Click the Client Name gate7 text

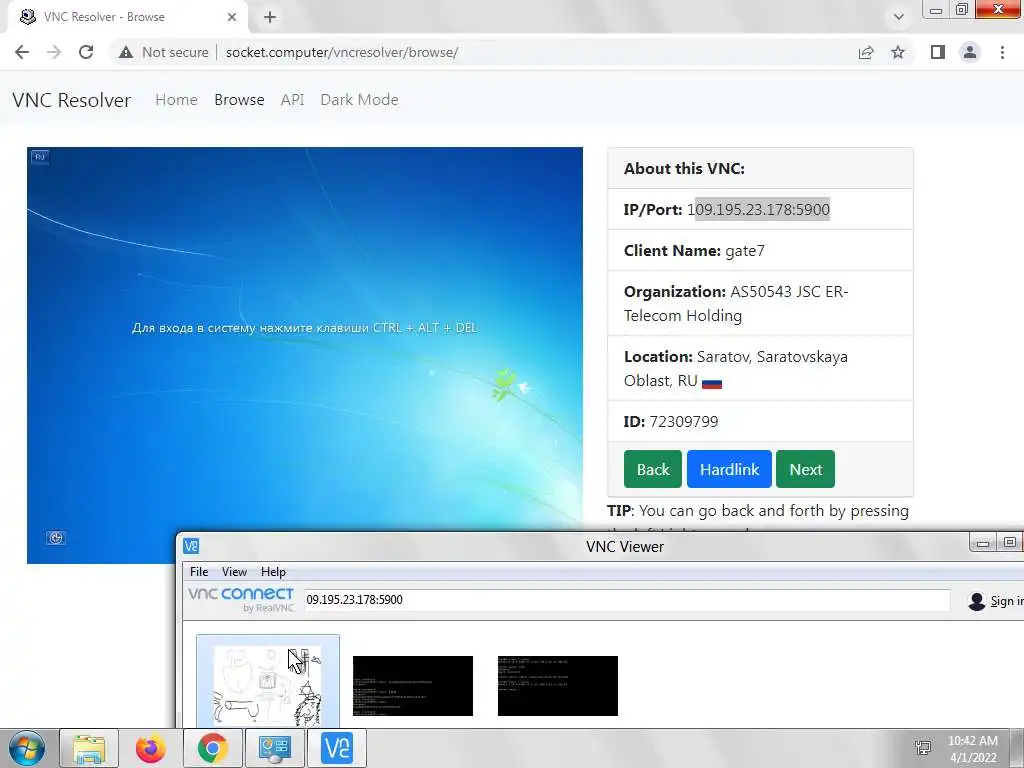[x=694, y=251]
